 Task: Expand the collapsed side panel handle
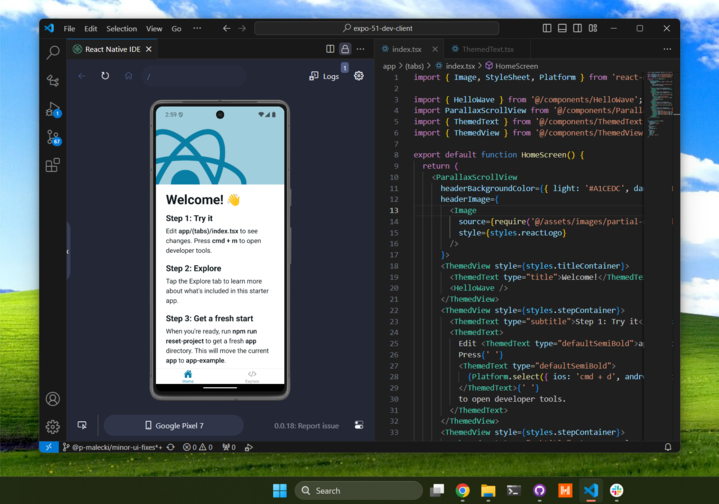click(68, 251)
